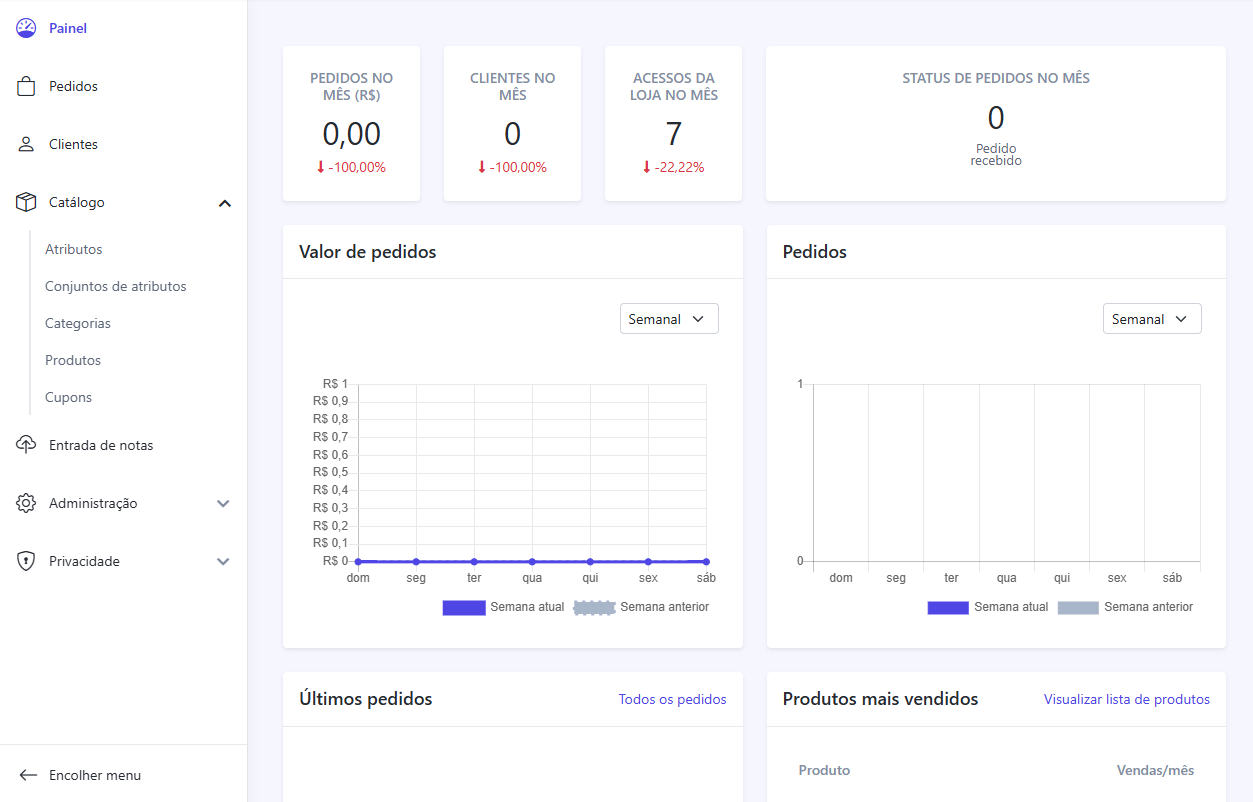The height and width of the screenshot is (802, 1253).
Task: Open the Todos os pedidos link
Action: tap(672, 699)
